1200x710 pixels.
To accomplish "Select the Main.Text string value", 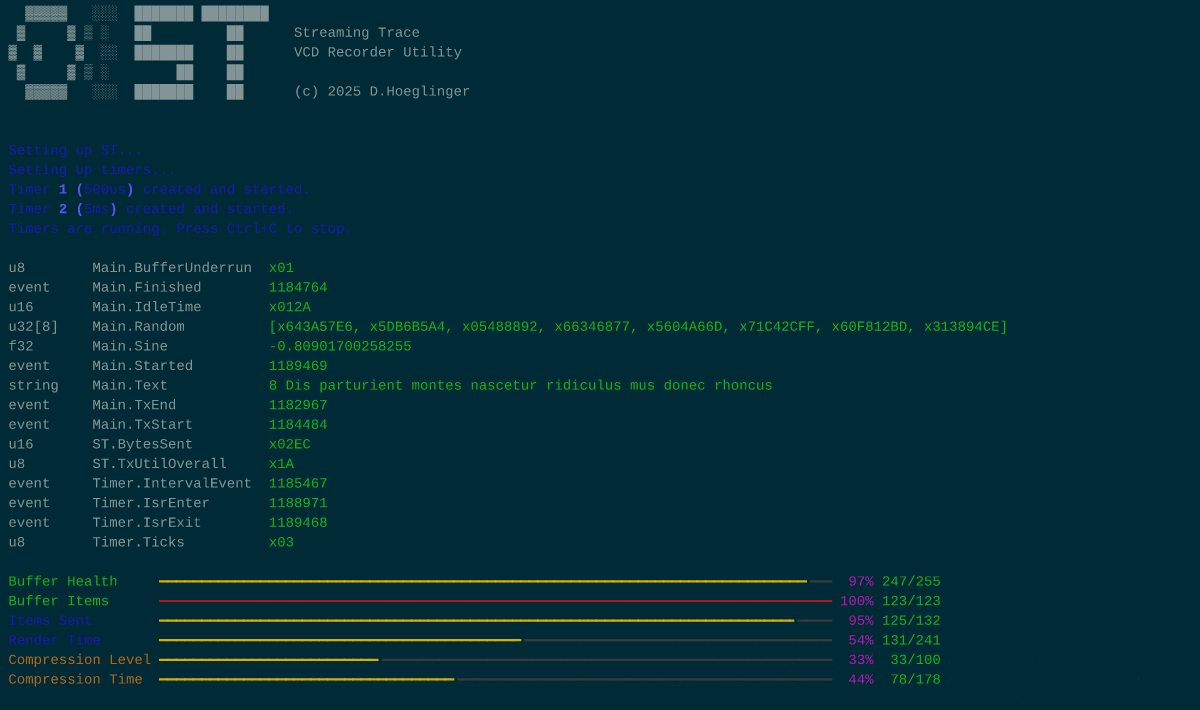I will [520, 386].
